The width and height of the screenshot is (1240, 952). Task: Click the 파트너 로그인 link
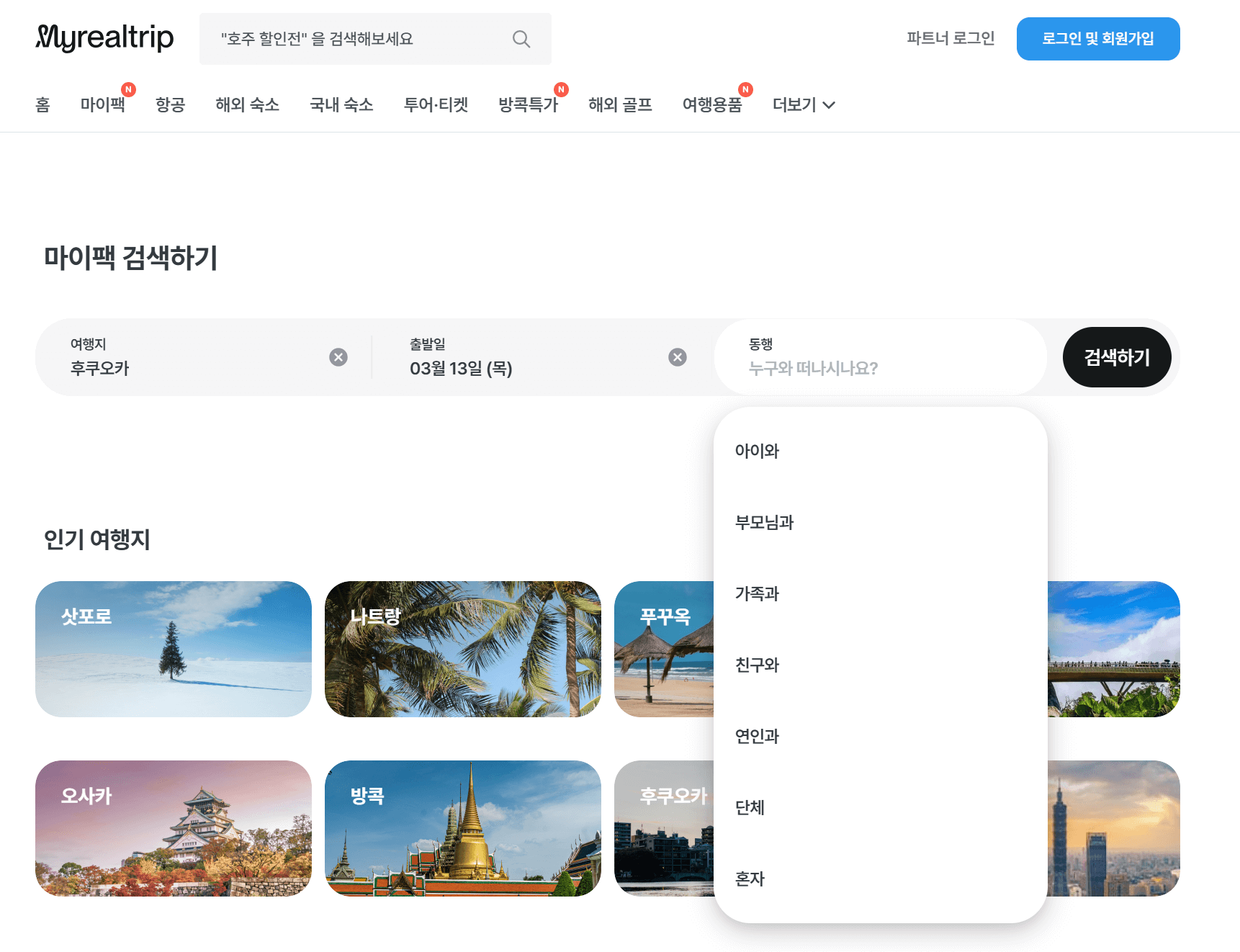coord(951,38)
